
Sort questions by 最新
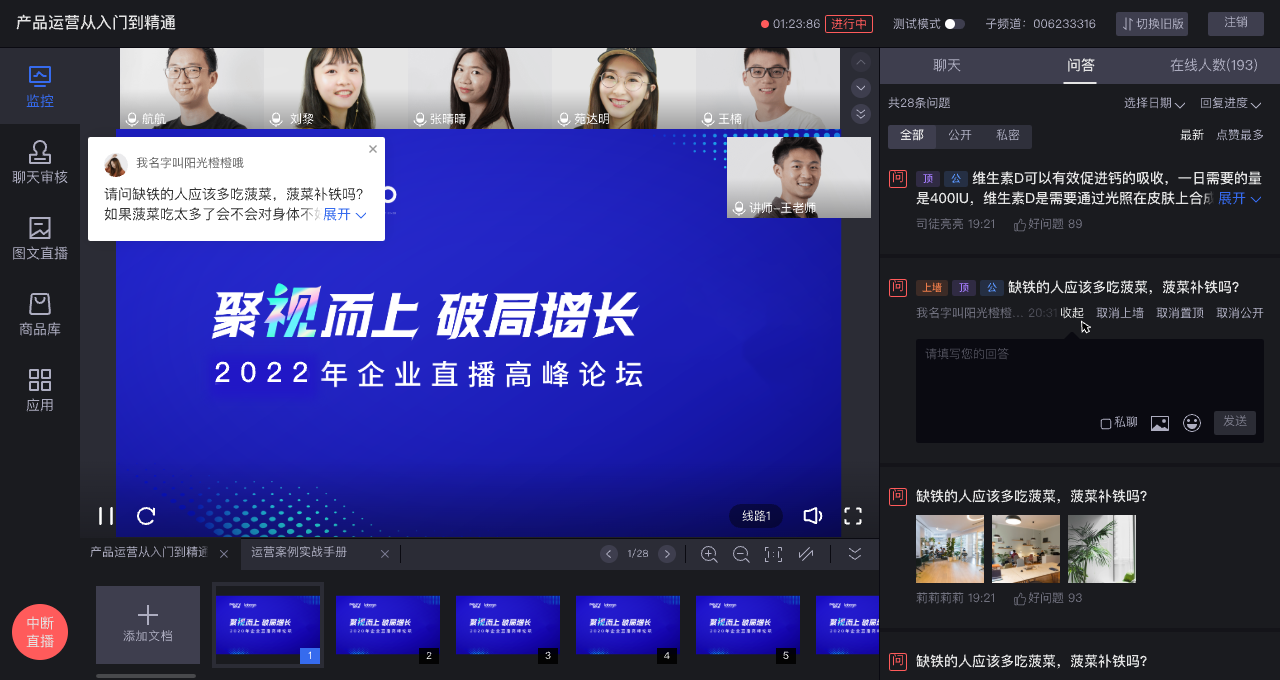coord(1192,135)
